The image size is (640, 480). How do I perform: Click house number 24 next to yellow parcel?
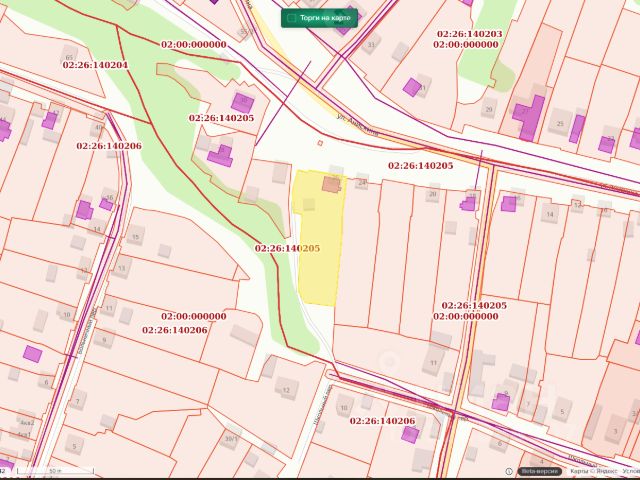pos(362,182)
